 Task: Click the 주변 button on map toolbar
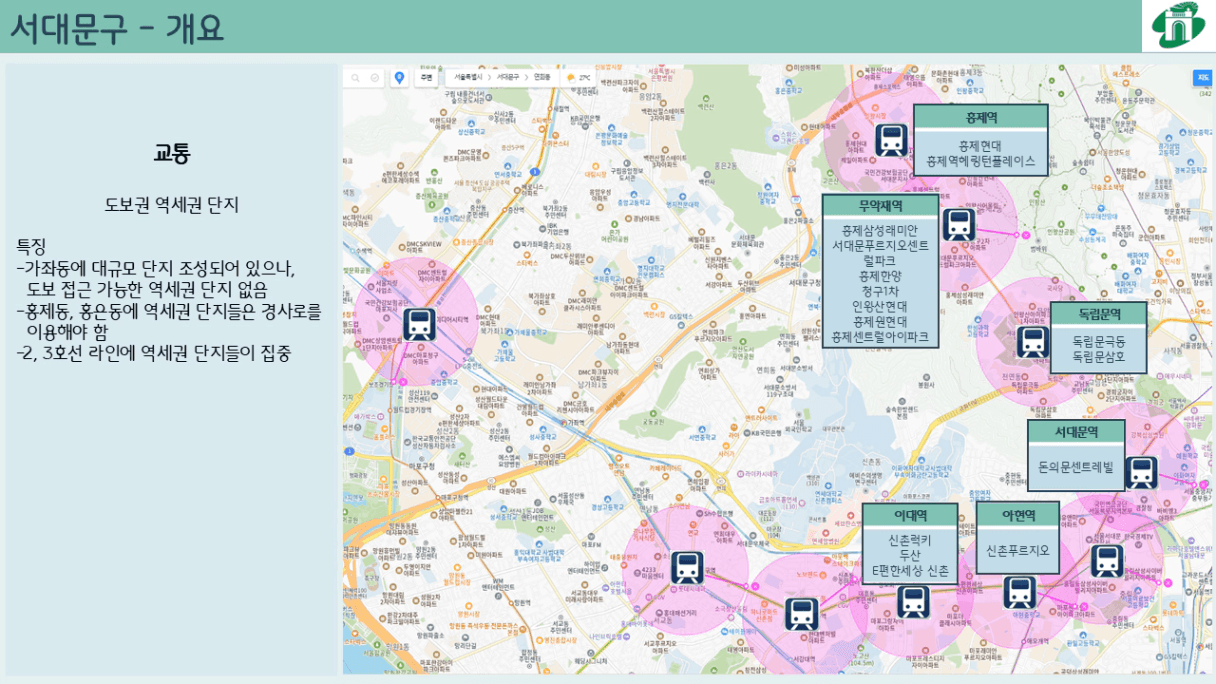click(x=427, y=77)
